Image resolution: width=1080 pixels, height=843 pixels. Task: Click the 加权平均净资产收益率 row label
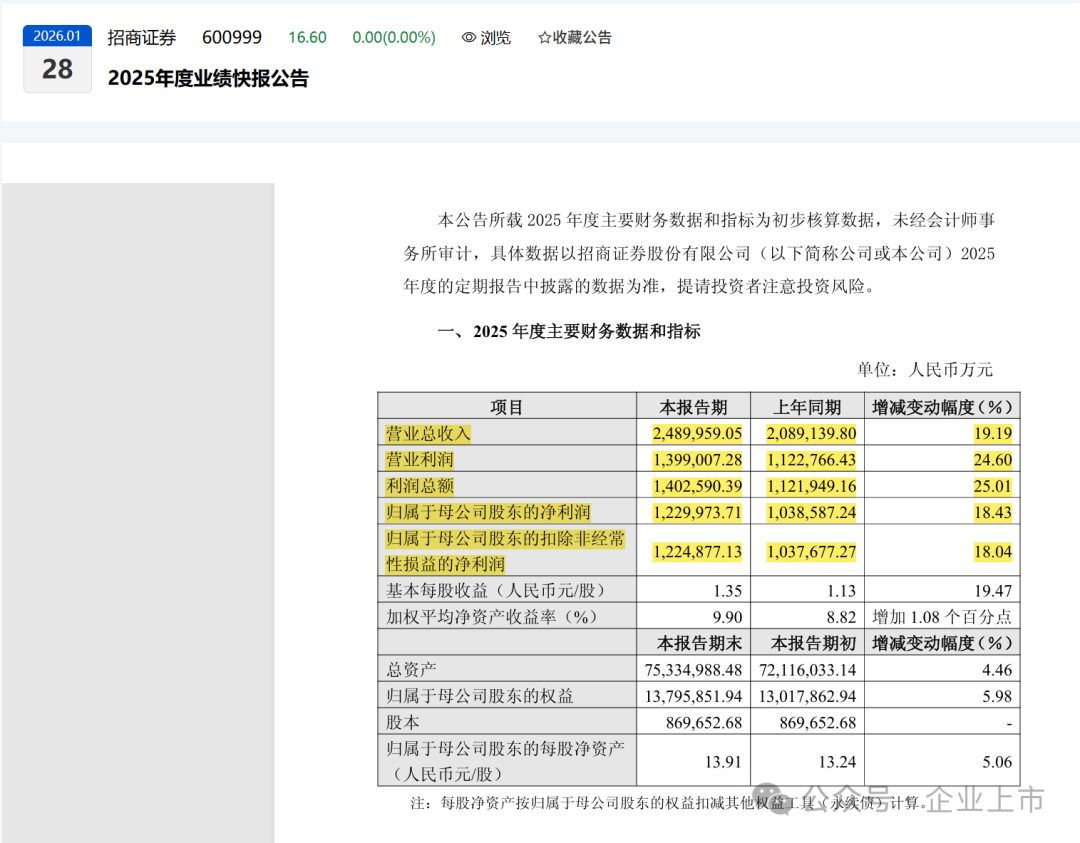coord(492,616)
